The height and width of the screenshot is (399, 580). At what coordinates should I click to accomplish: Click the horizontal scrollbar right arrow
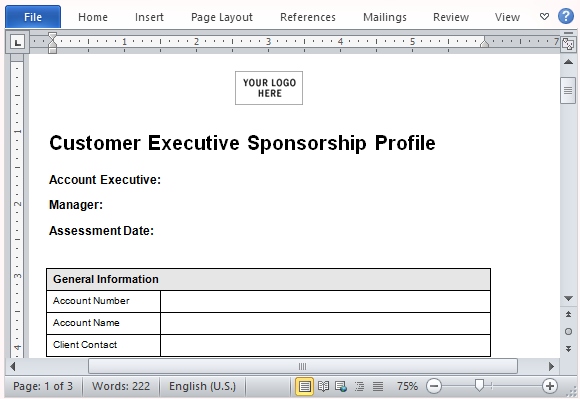pos(551,366)
